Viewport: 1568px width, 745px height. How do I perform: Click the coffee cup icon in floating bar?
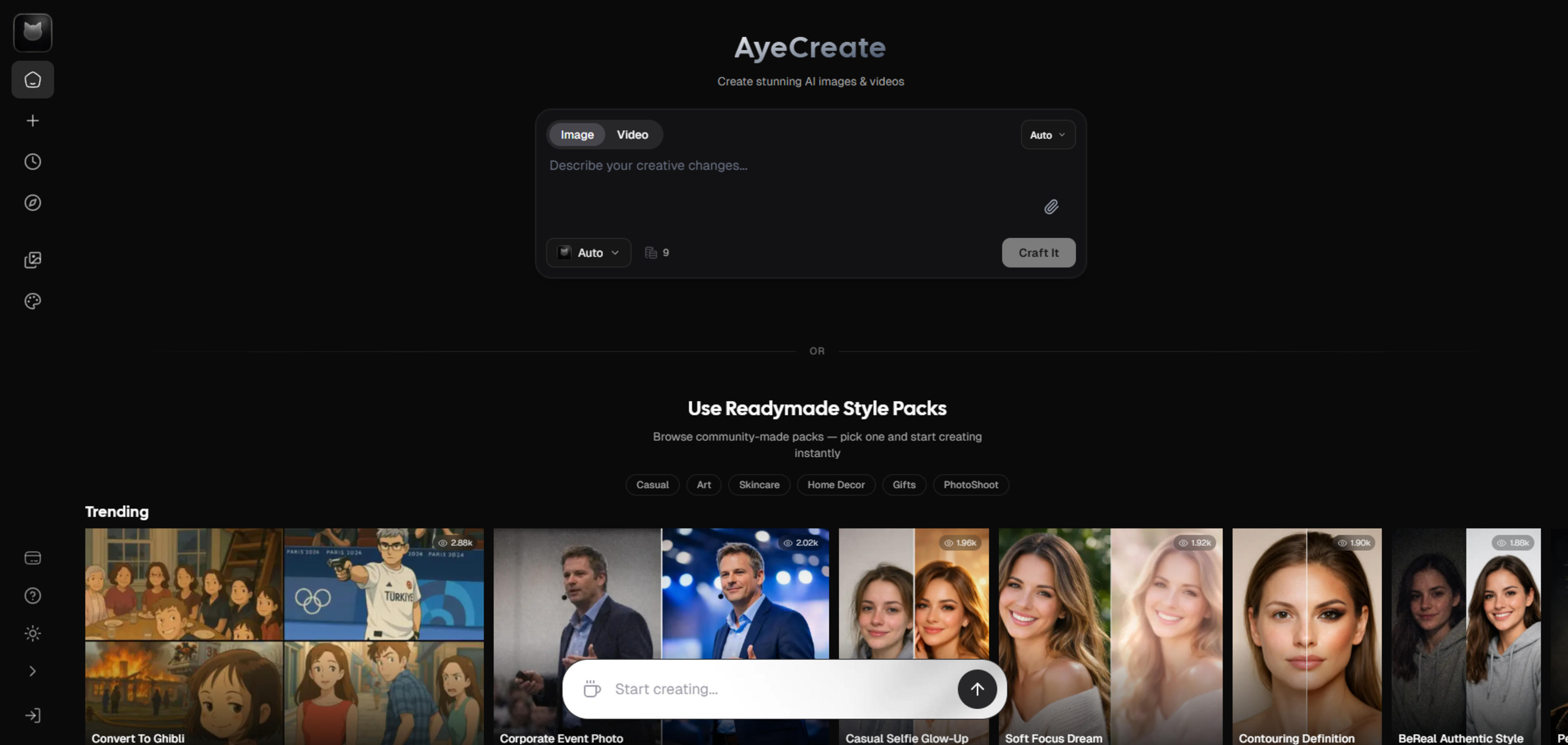[x=592, y=689]
